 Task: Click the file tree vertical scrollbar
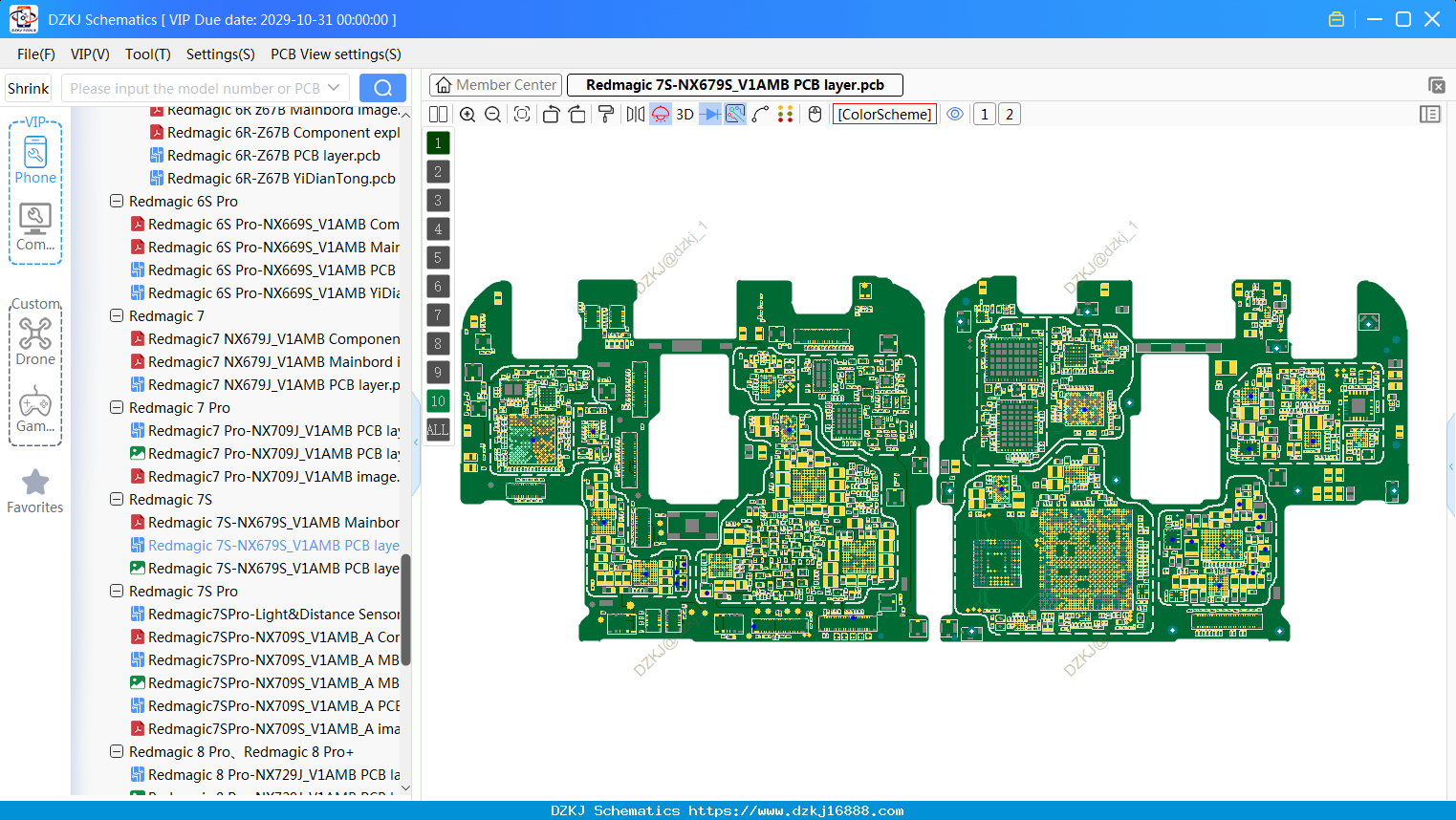(405, 609)
